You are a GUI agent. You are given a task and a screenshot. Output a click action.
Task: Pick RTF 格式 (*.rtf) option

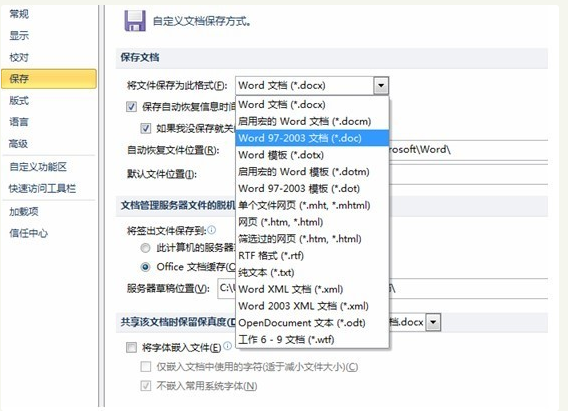click(x=312, y=256)
